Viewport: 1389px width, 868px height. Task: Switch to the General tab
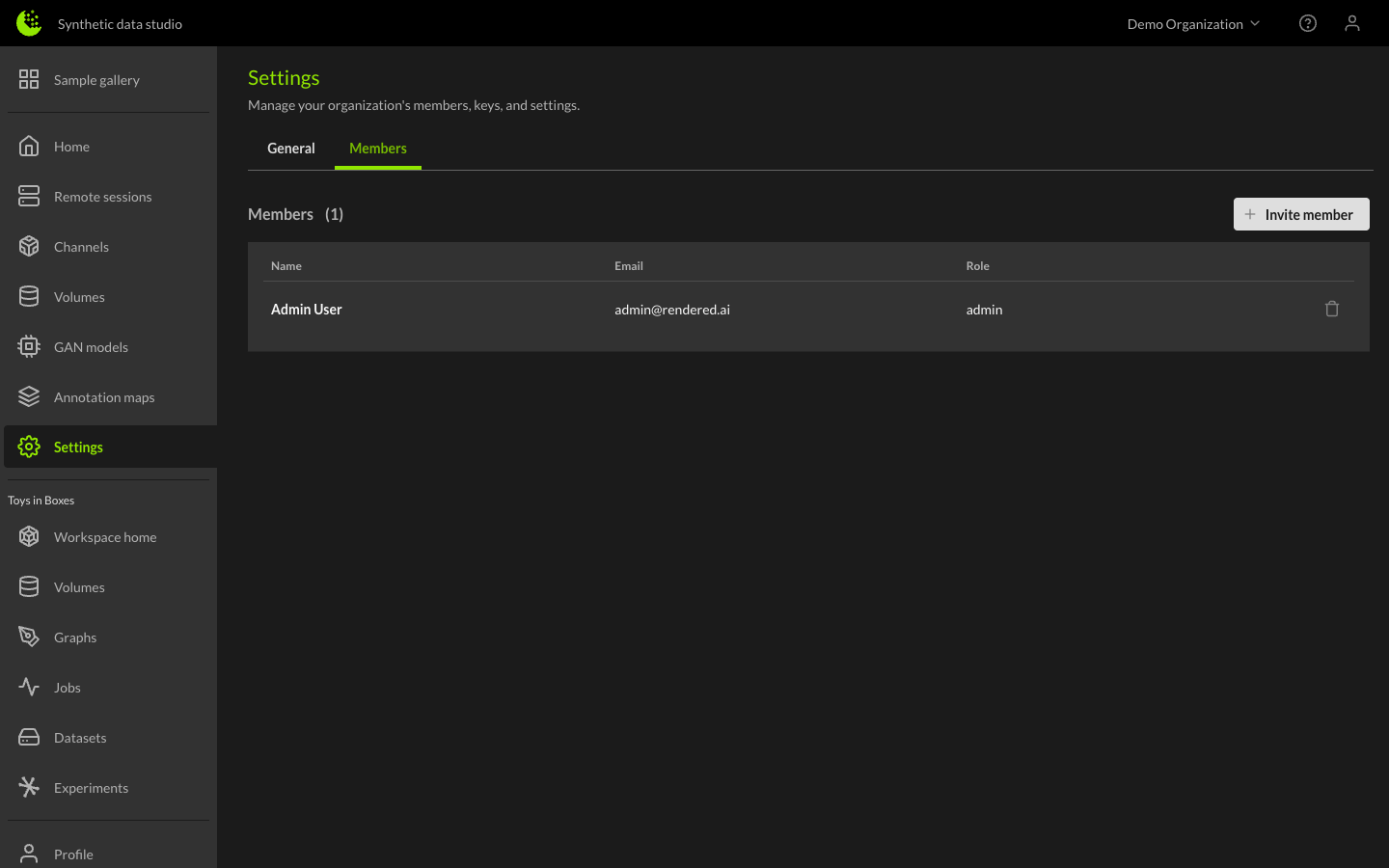tap(290, 149)
